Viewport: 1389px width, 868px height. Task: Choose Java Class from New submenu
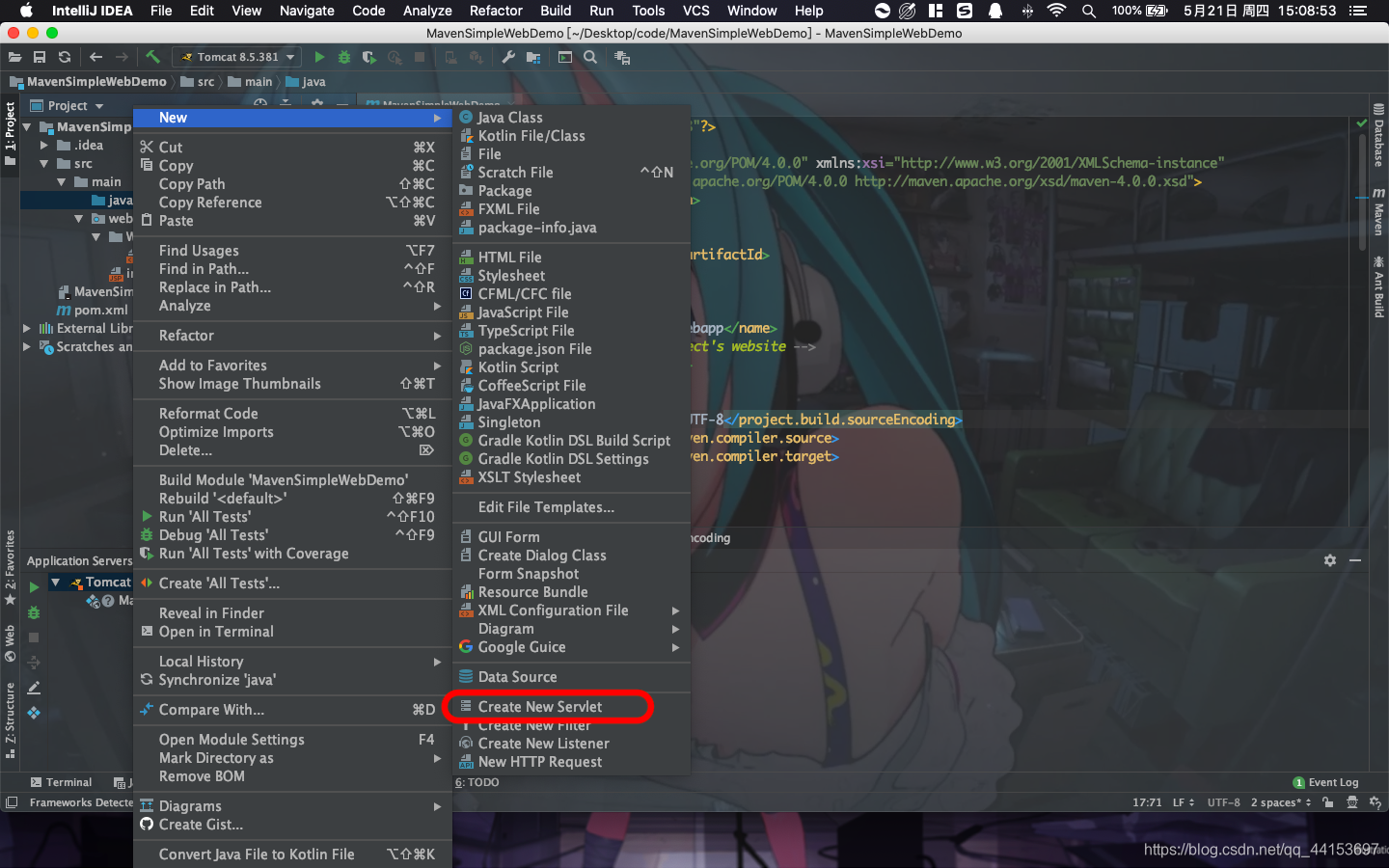tap(571, 118)
